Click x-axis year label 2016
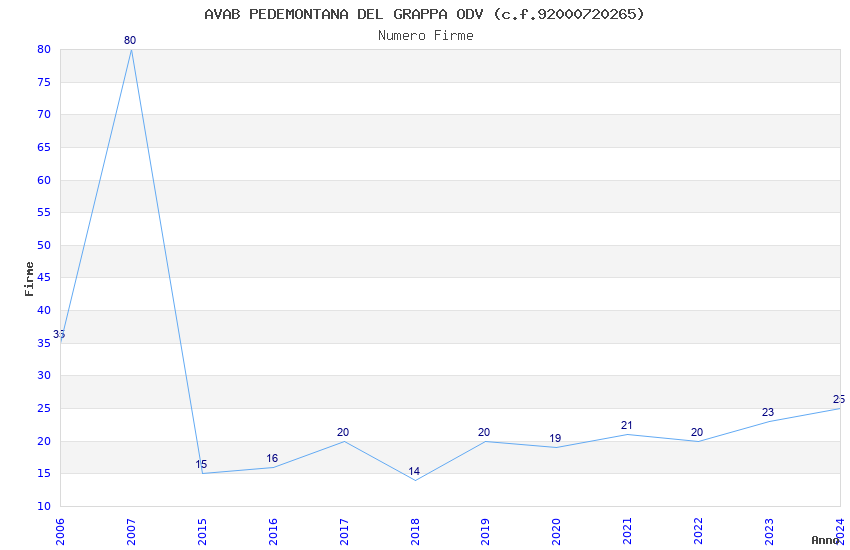 coord(273,532)
